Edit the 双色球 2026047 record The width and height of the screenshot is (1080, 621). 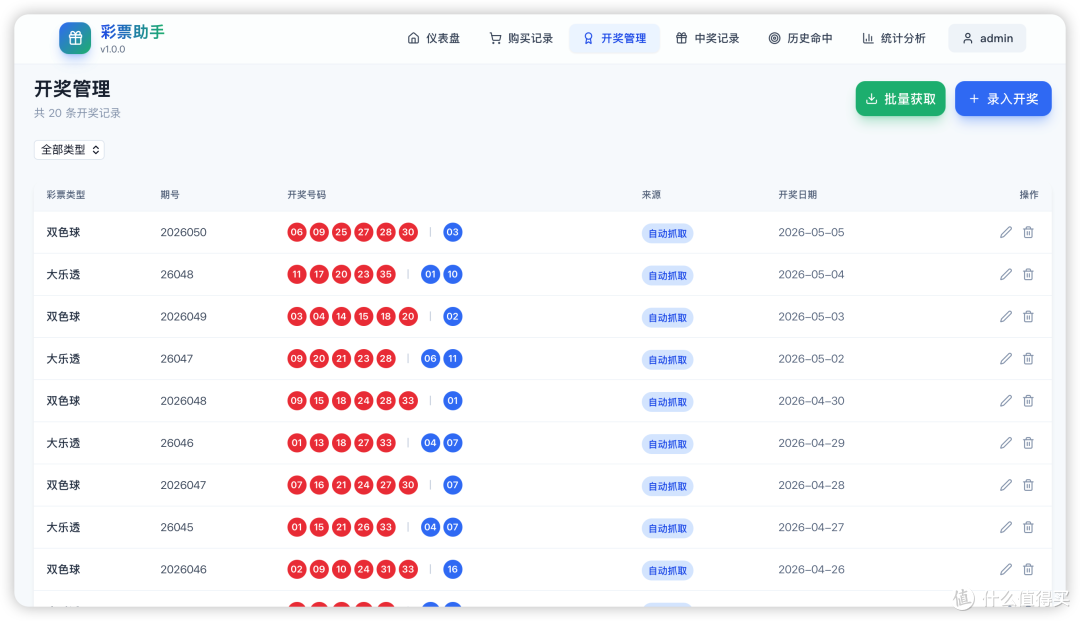point(1006,485)
